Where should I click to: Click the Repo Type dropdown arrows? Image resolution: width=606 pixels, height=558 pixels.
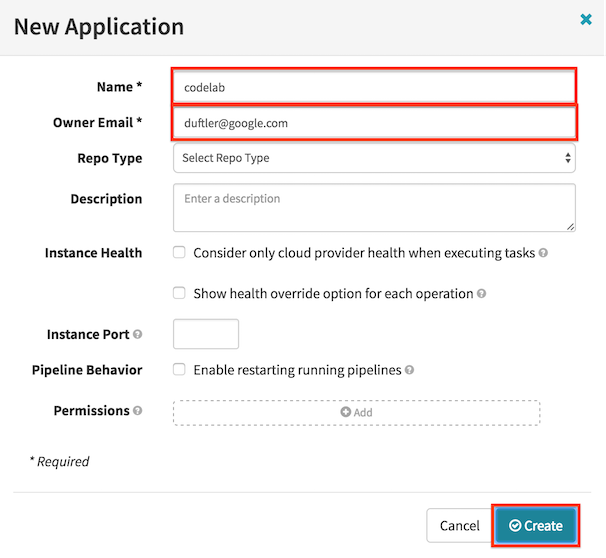click(567, 158)
